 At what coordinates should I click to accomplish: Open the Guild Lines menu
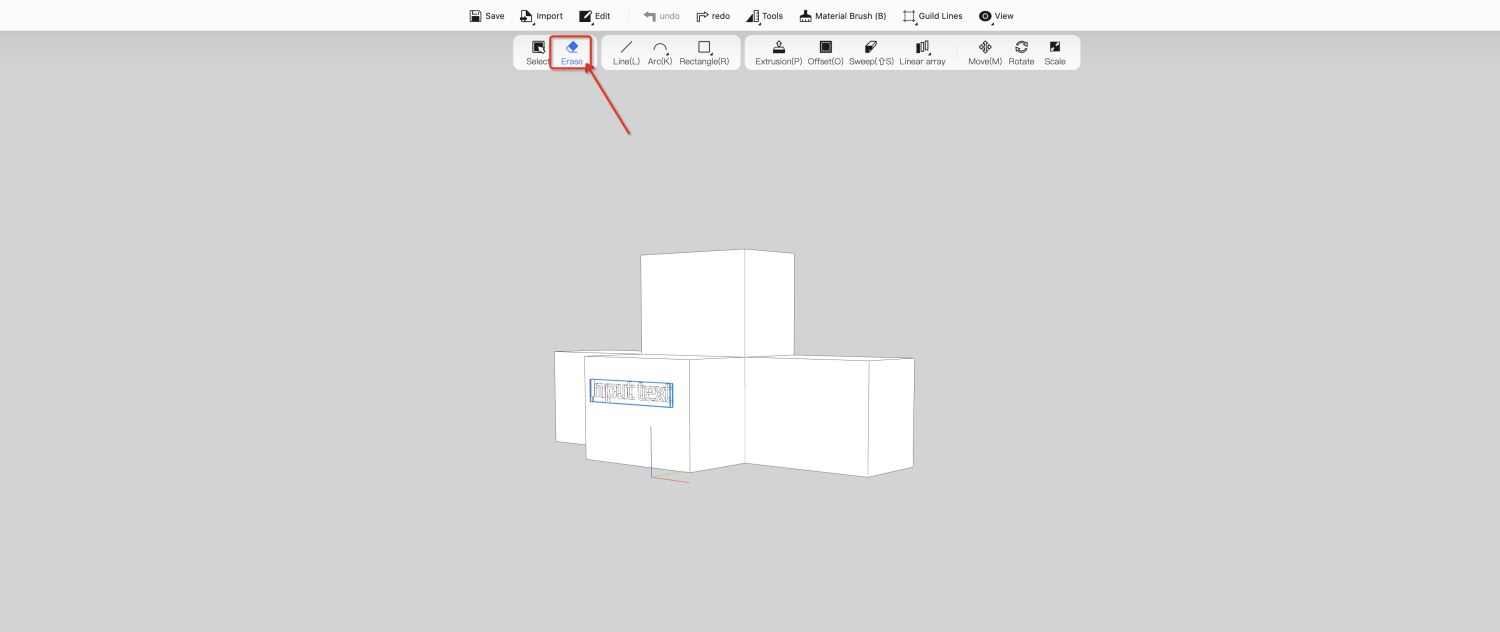pyautogui.click(x=932, y=16)
